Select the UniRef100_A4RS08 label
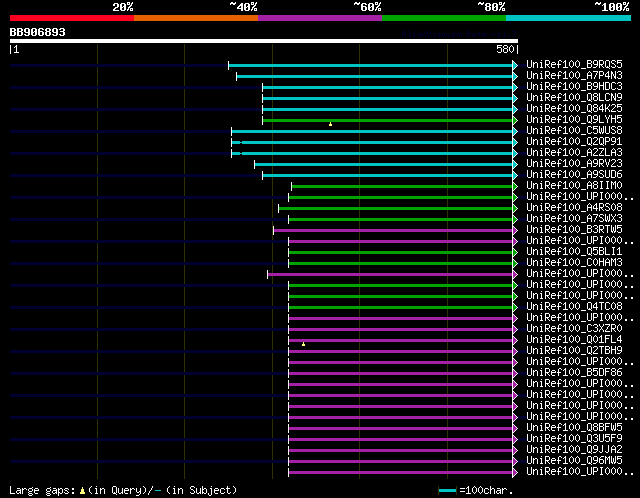 pyautogui.click(x=574, y=208)
